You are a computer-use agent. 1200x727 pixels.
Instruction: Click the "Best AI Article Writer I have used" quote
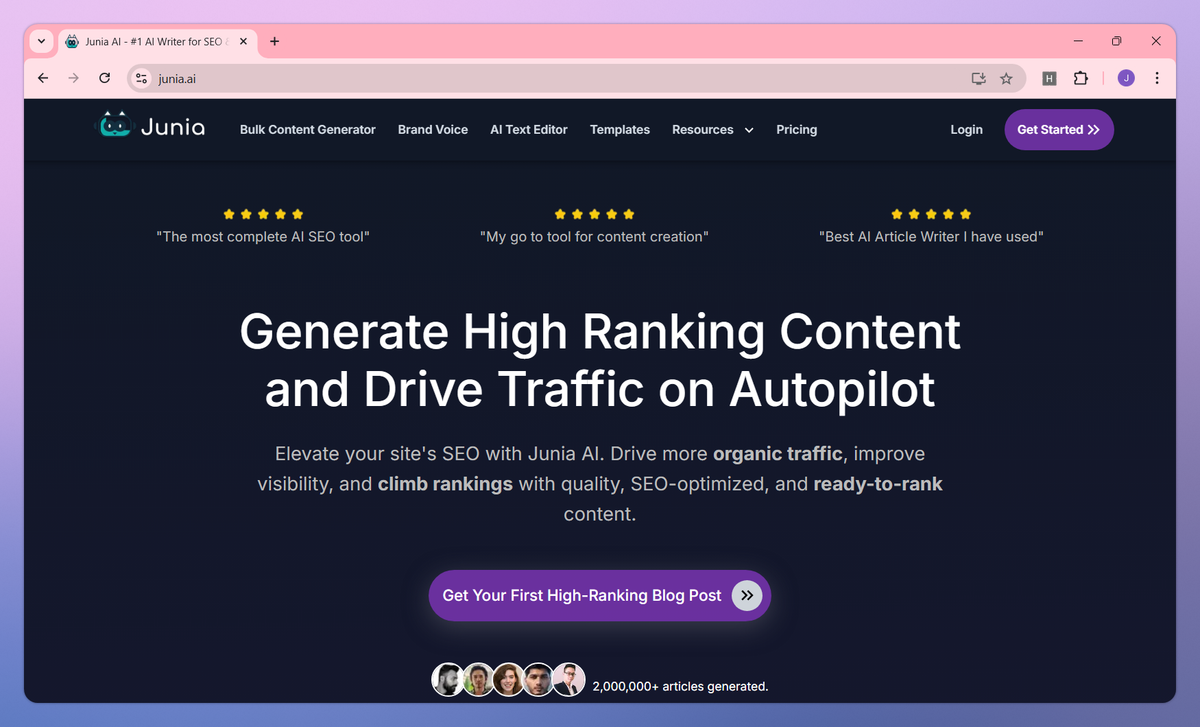pos(931,237)
